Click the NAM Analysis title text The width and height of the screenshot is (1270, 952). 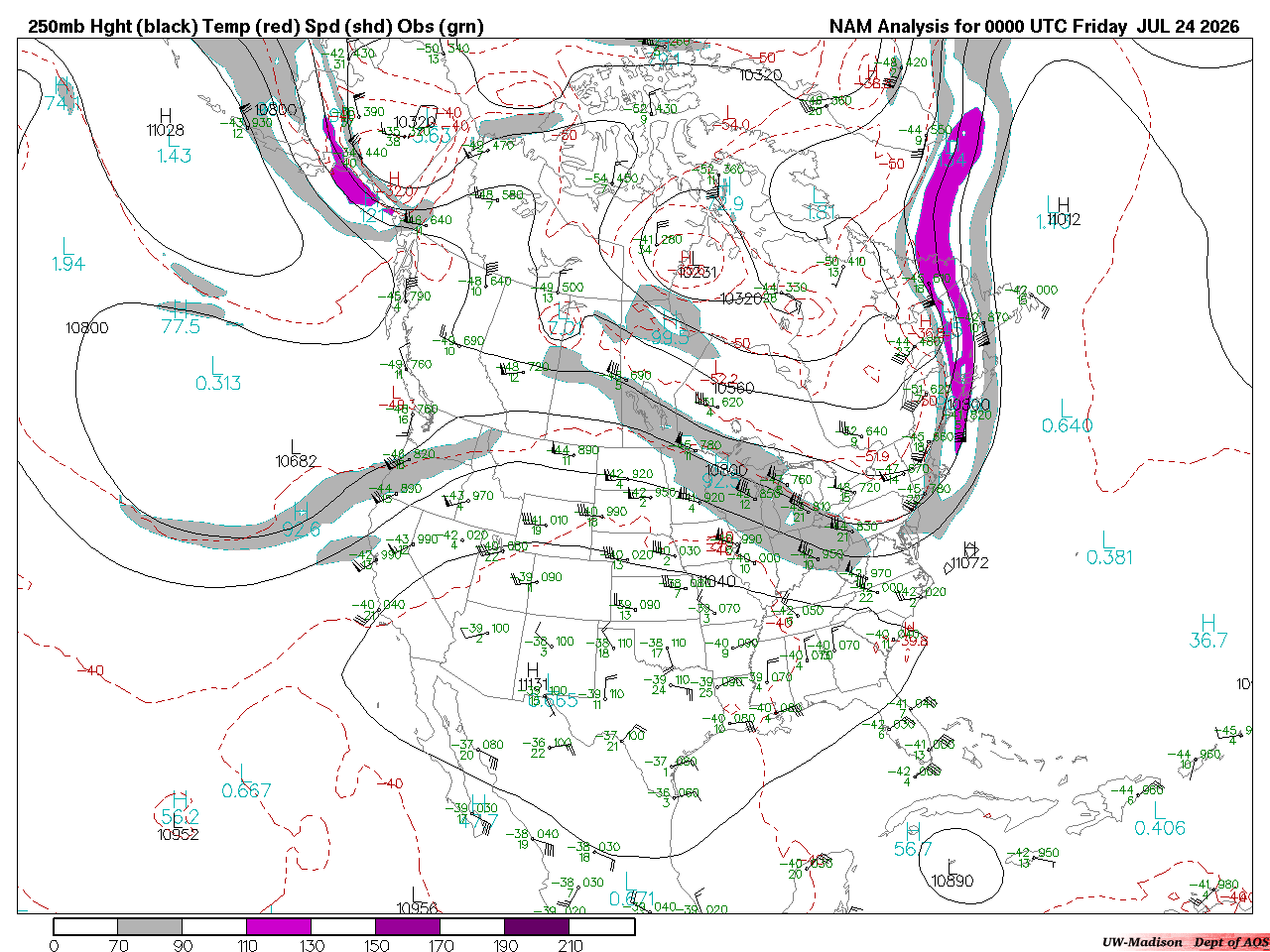[x=1034, y=27]
